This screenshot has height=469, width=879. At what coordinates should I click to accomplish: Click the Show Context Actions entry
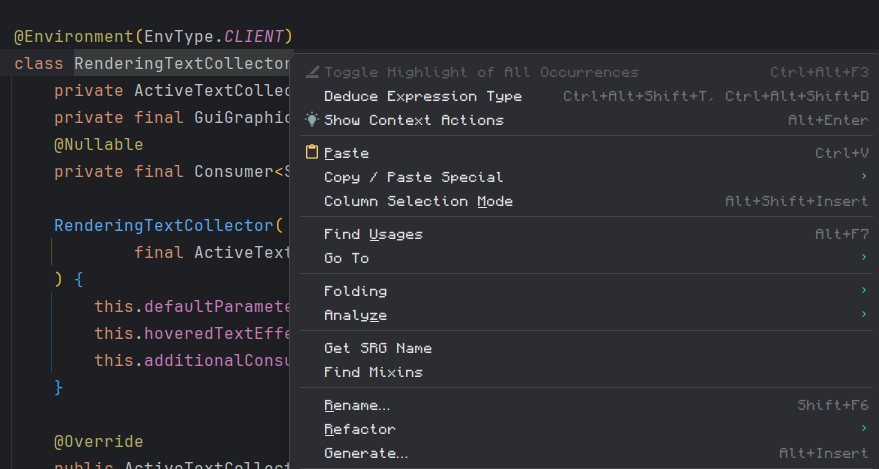[414, 120]
